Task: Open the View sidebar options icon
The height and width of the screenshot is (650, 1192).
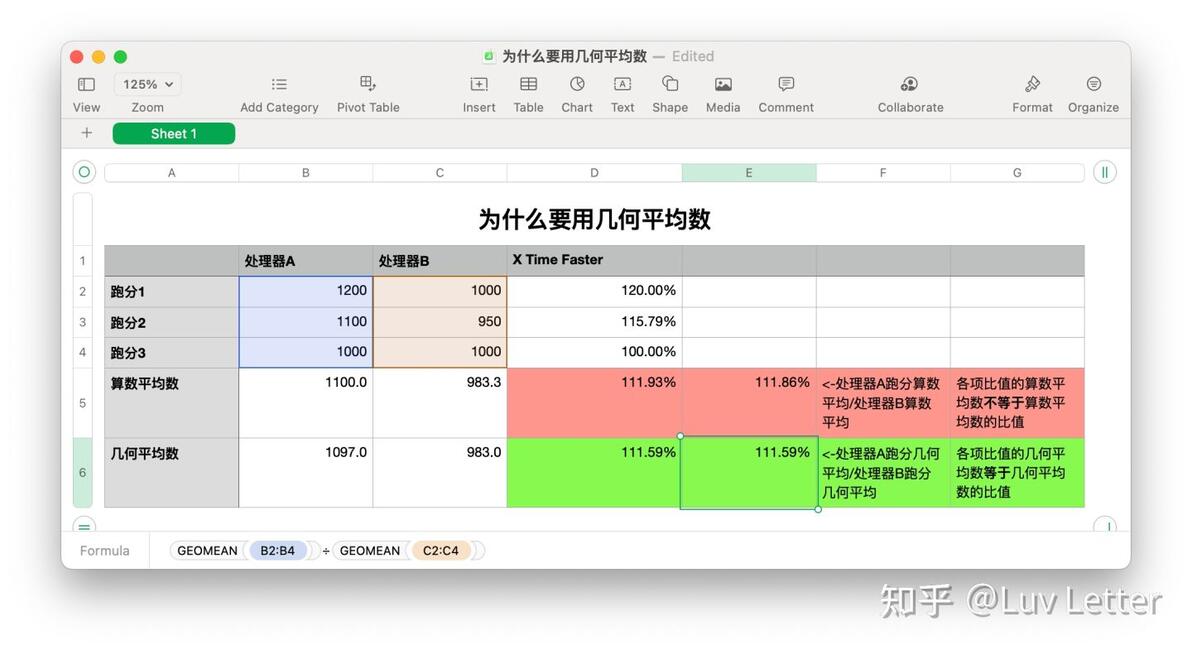Action: (x=86, y=84)
